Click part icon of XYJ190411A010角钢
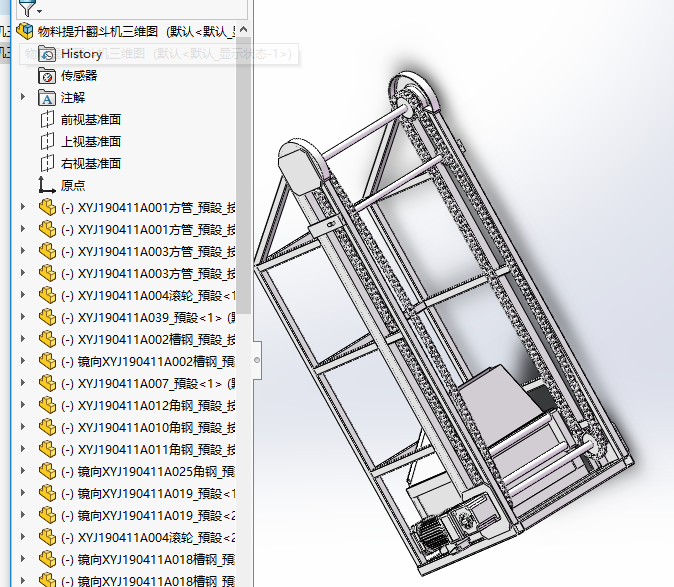Screen dimensions: 674x587 pyautogui.click(x=47, y=427)
